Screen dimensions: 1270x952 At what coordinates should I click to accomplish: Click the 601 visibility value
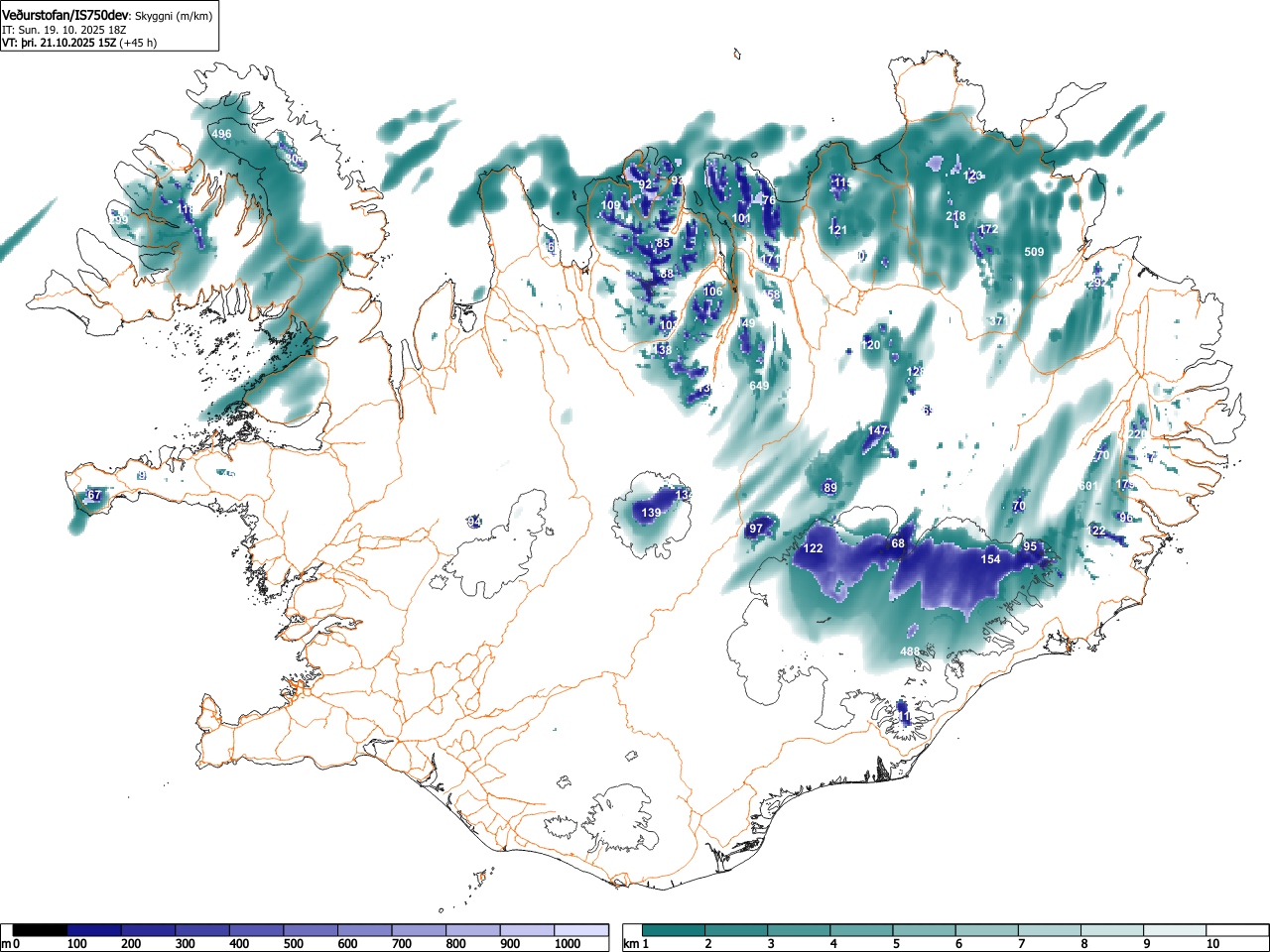[x=1088, y=486]
